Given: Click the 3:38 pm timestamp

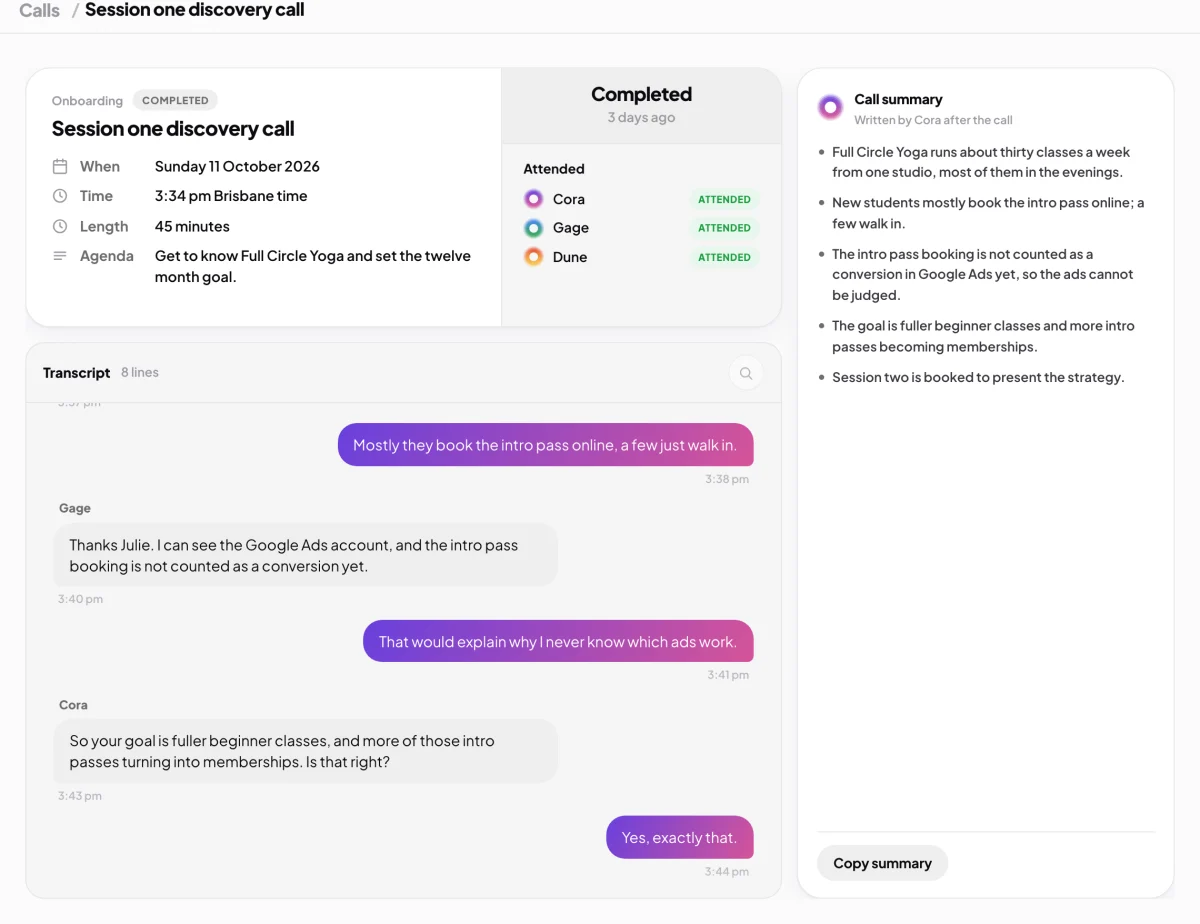Looking at the screenshot, I should click(727, 479).
